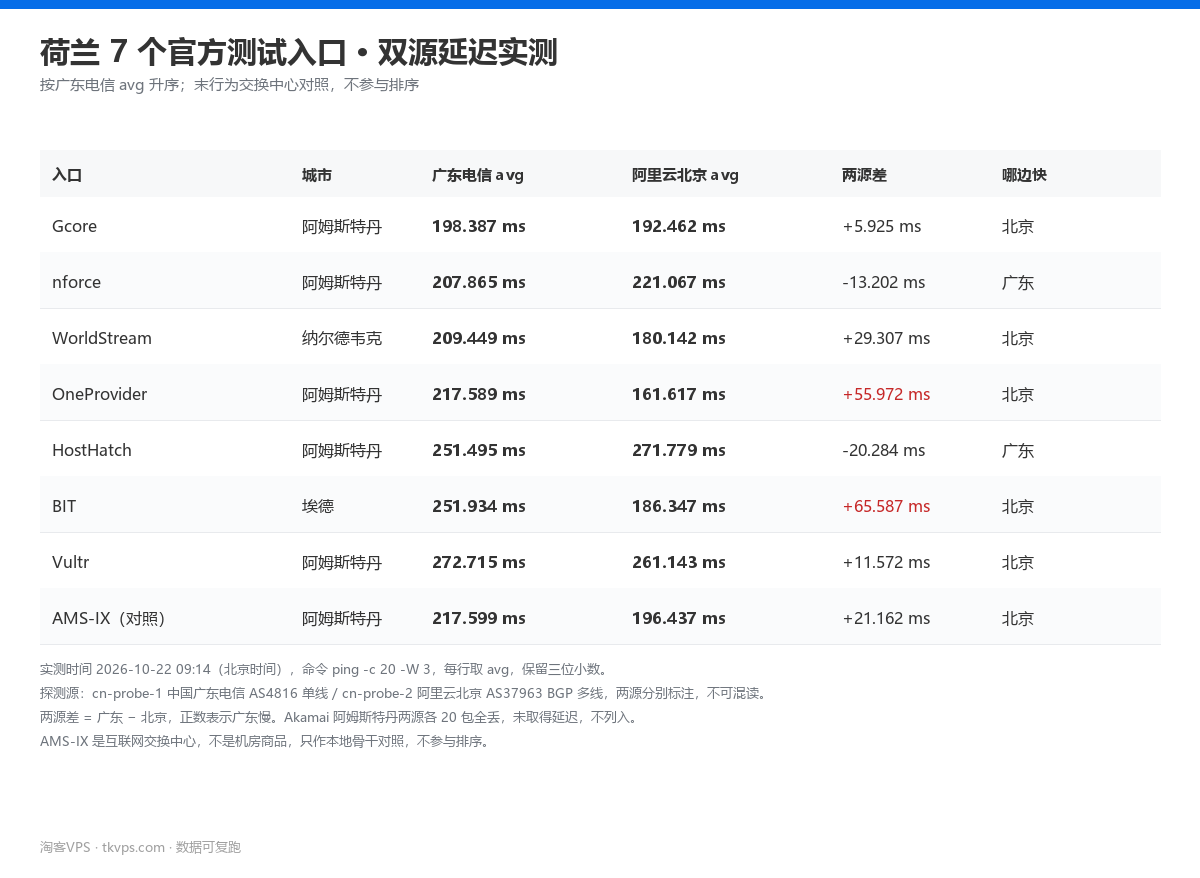Click the page title about 荷兰 7 个官方测试入口

[298, 52]
